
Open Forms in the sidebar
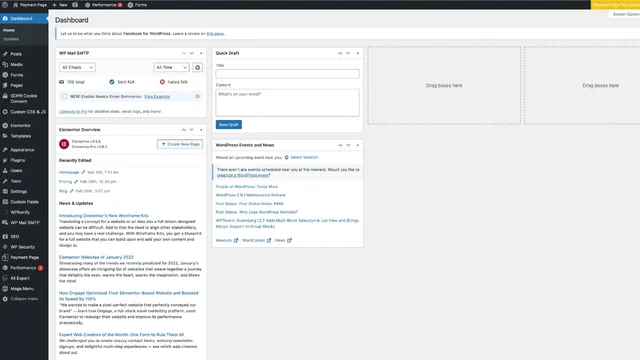(16, 75)
